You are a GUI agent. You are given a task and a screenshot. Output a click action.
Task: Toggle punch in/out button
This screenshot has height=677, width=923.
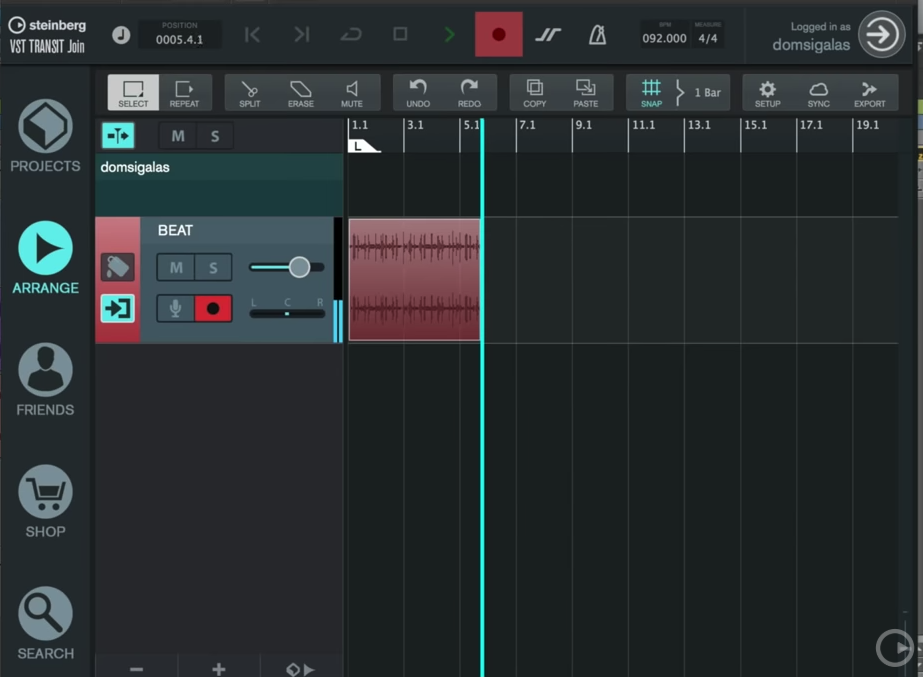tap(548, 35)
